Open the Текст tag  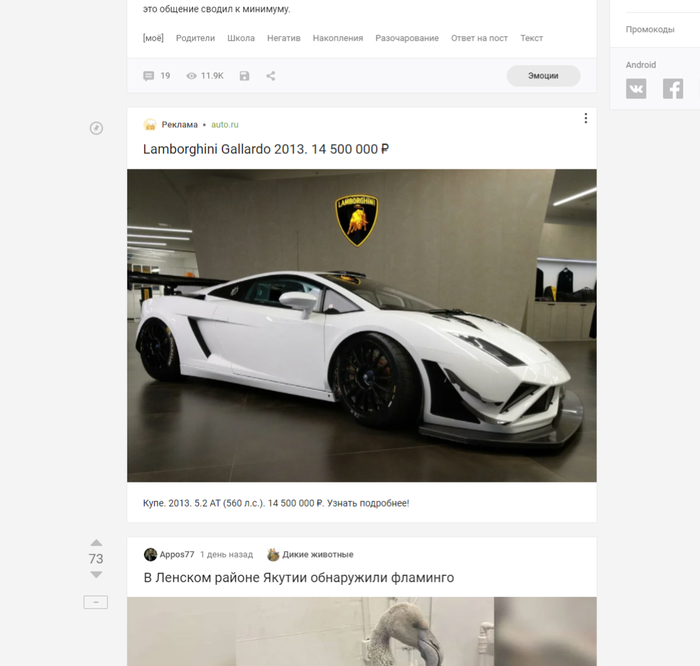532,38
